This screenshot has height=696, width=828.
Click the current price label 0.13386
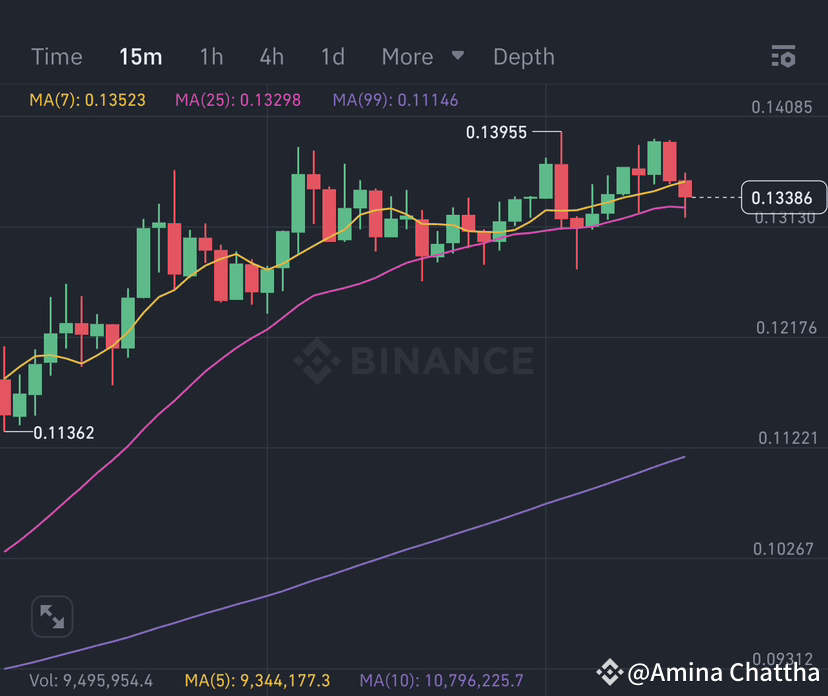(x=784, y=199)
